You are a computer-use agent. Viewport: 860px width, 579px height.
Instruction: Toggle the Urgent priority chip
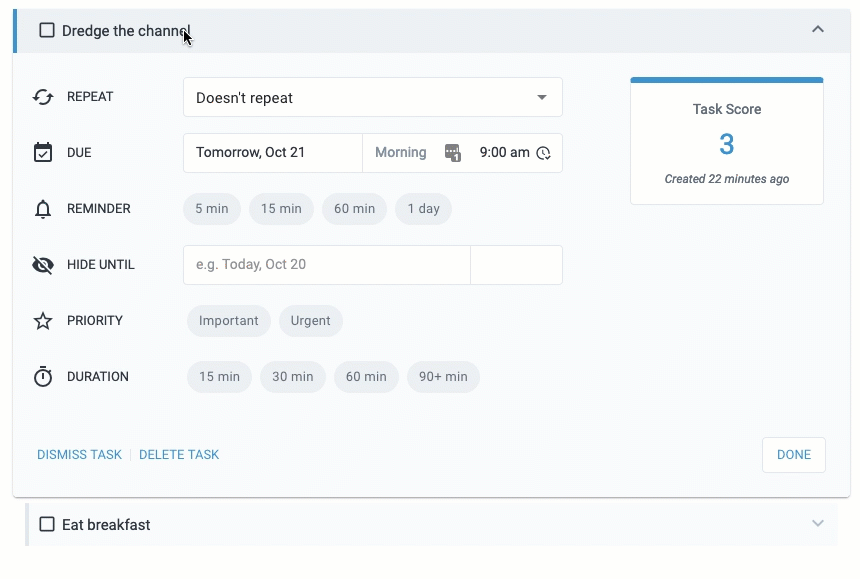[310, 321]
